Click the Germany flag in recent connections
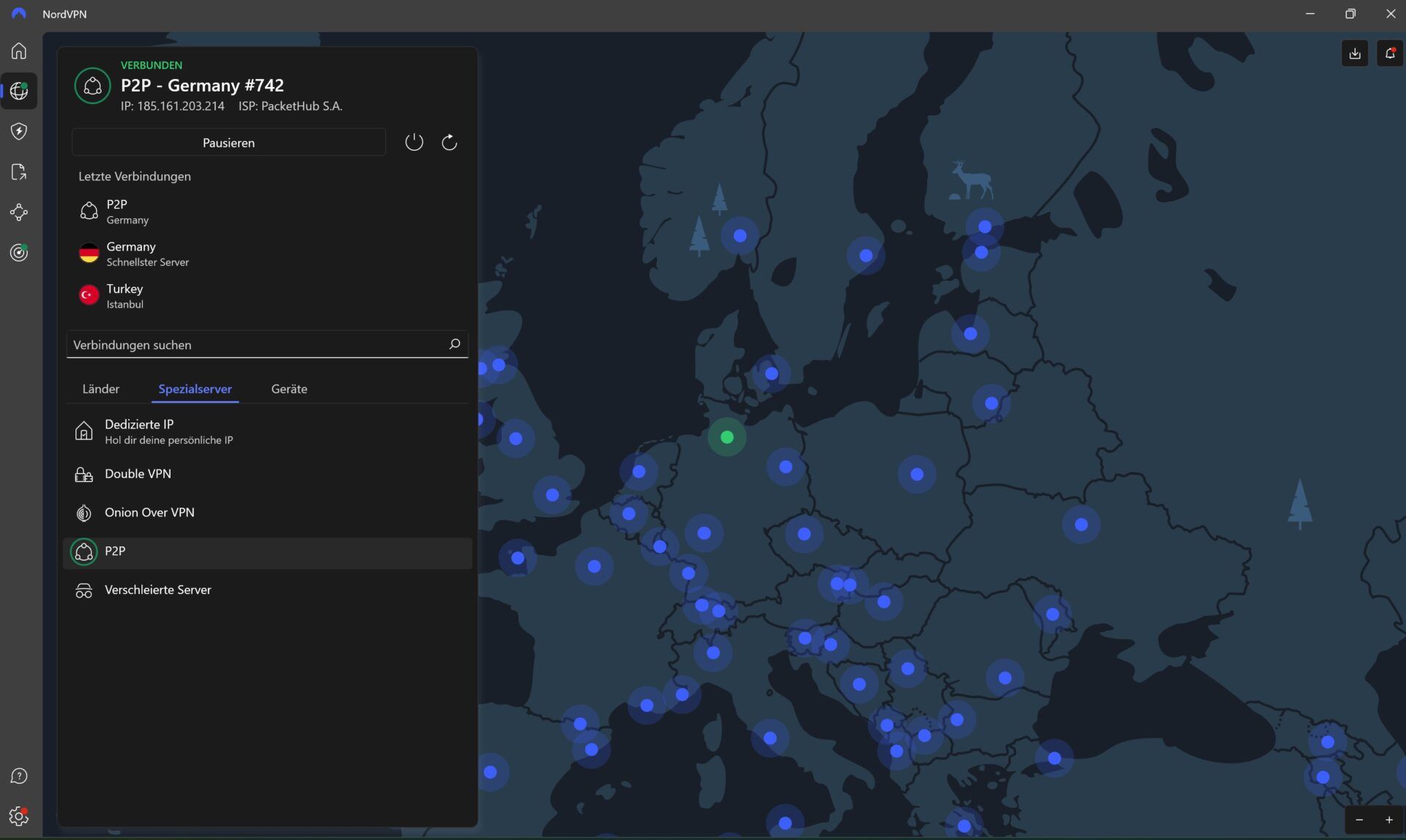Image resolution: width=1406 pixels, height=840 pixels. click(x=89, y=253)
